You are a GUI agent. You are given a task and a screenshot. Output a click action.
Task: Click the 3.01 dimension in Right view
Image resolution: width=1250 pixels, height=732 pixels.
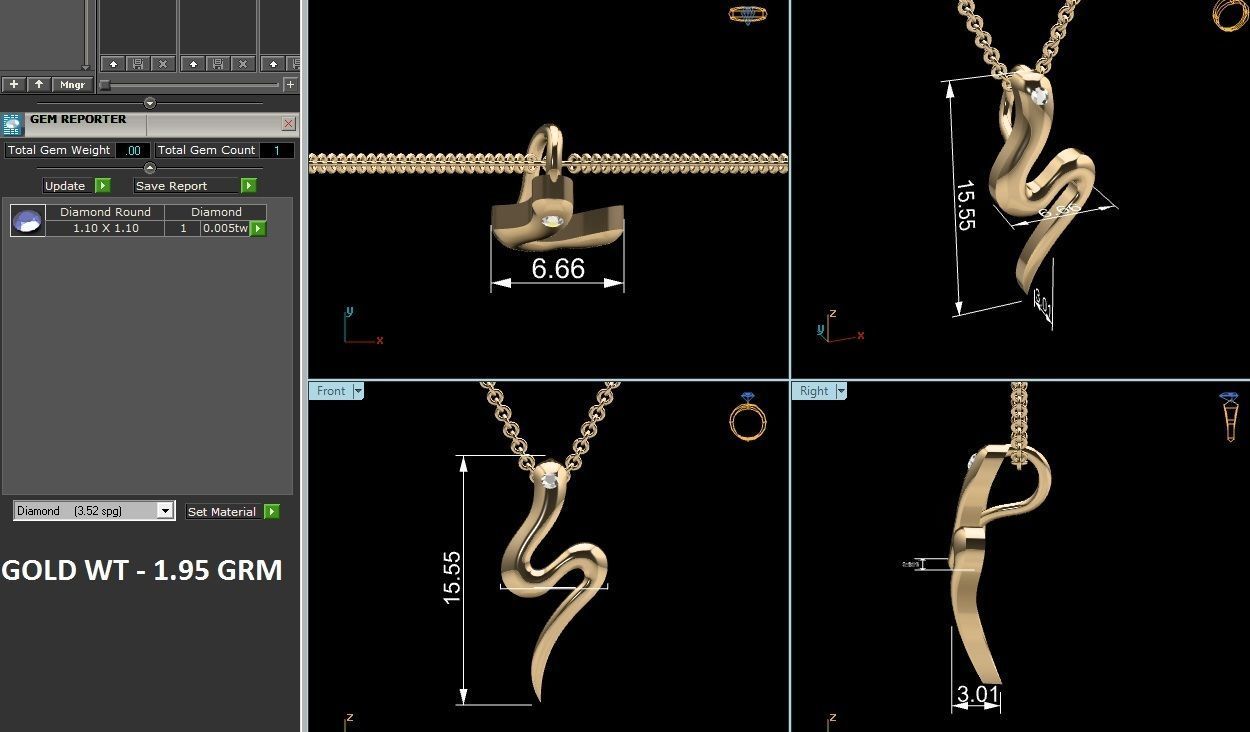point(977,694)
